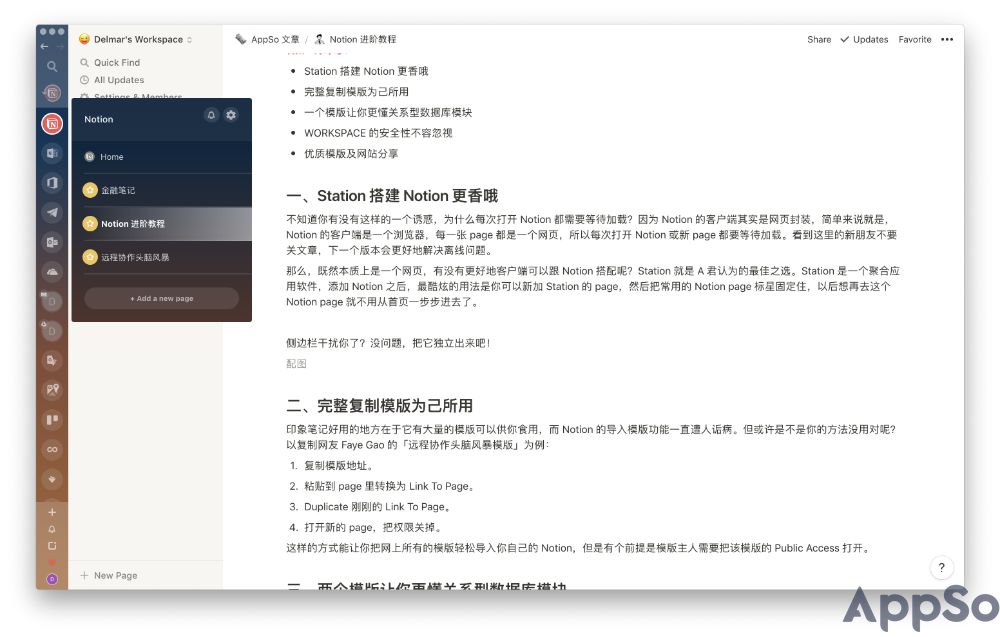Launch the Office dock app
Screen dimensions: 1000x637
[x=52, y=183]
